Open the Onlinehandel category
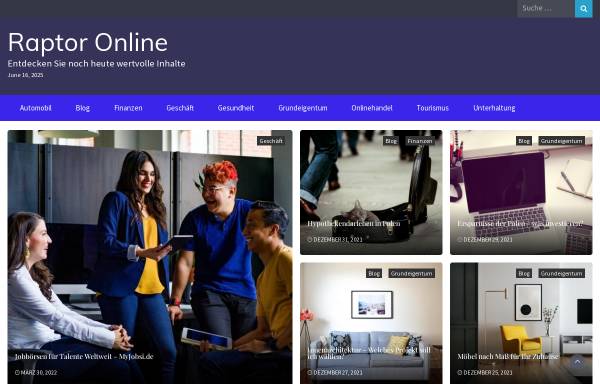The height and width of the screenshot is (384, 600). (x=372, y=108)
